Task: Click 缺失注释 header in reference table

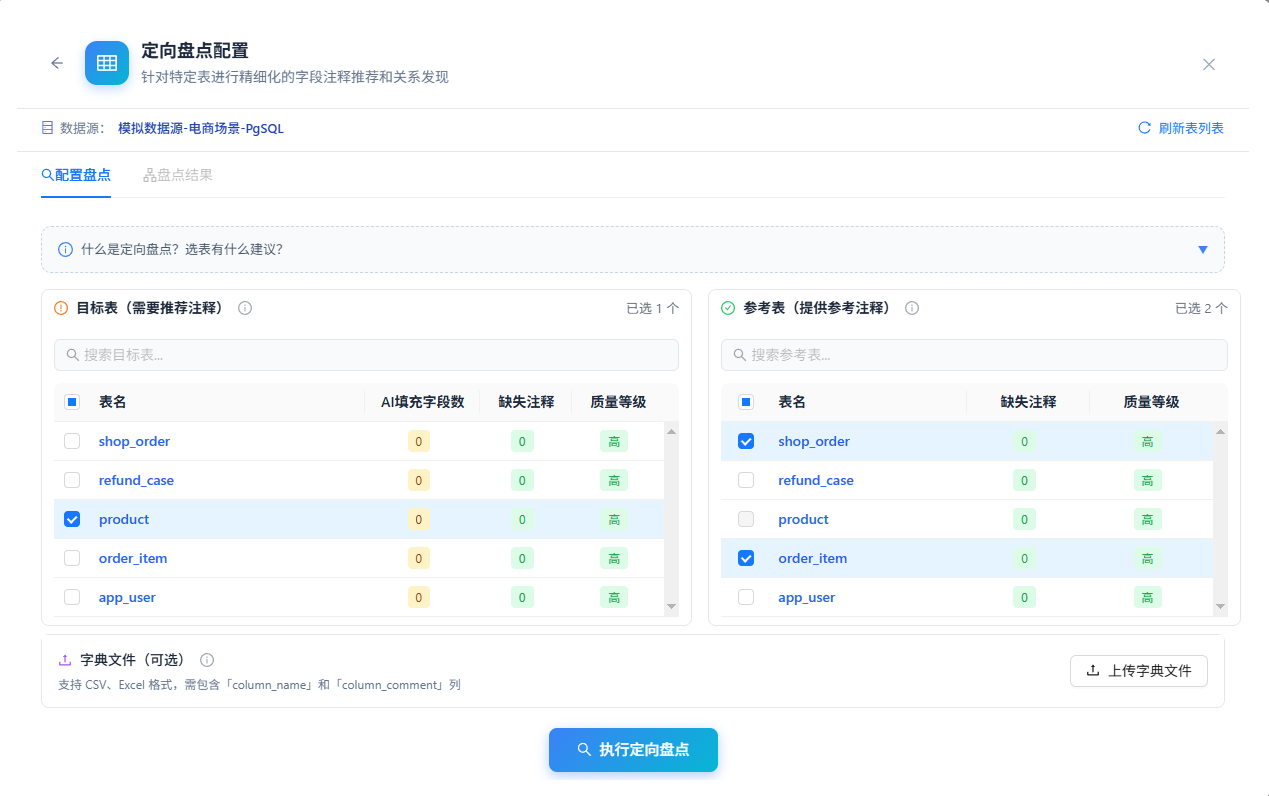Action: click(1028, 402)
